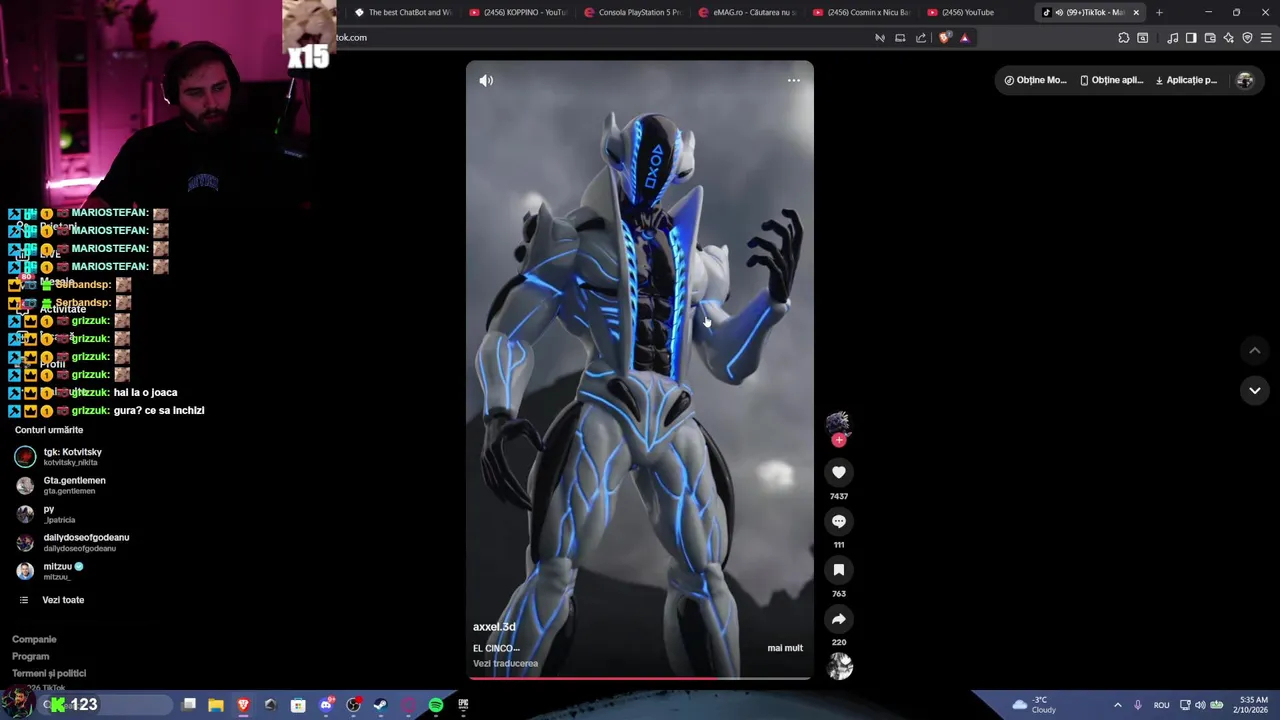Open Spotify from the taskbar
The image size is (1280, 720).
(x=436, y=705)
